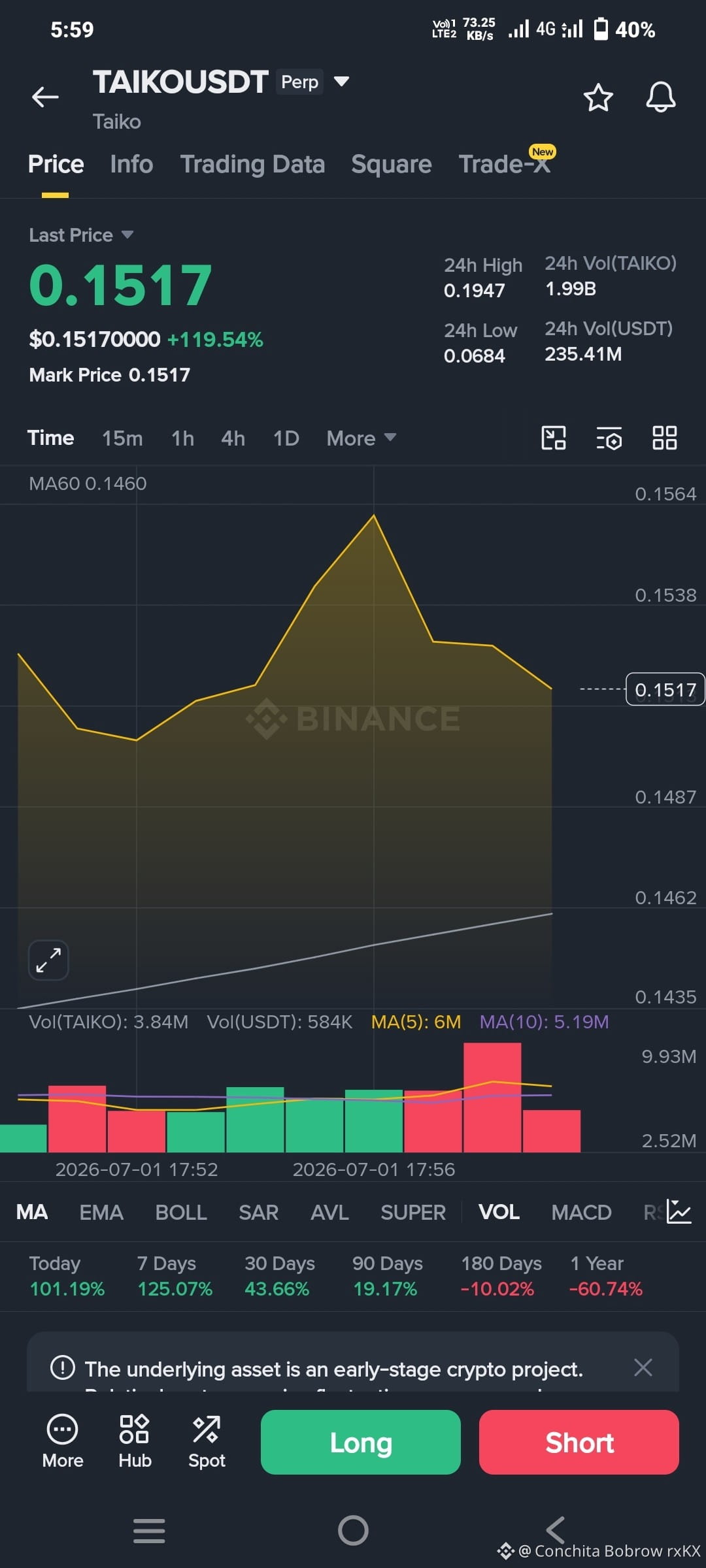706x1568 pixels.
Task: Expand the TAIKOUSDT Perp contract selector
Action: coord(341,82)
